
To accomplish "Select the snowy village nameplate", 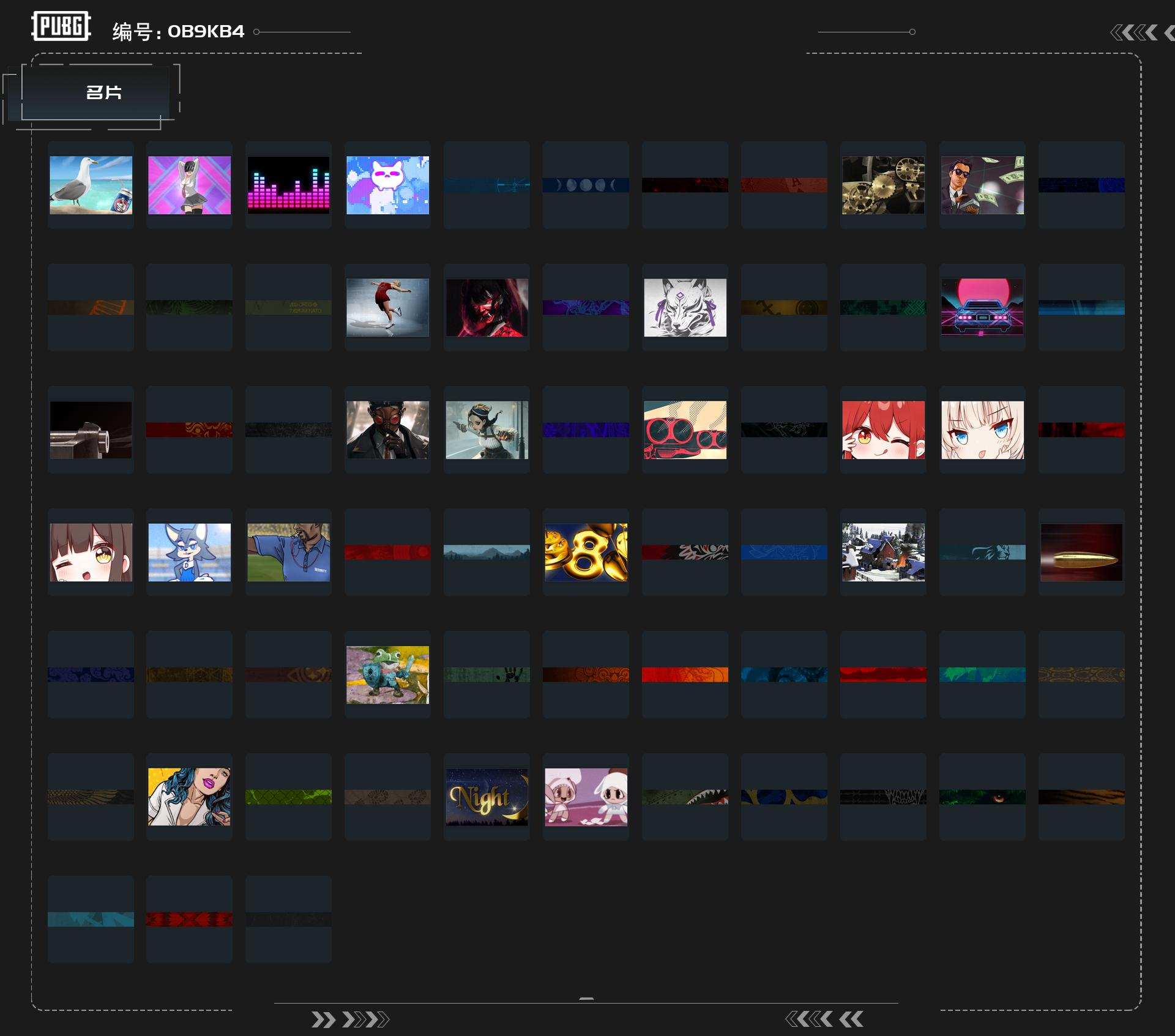I will 882,552.
